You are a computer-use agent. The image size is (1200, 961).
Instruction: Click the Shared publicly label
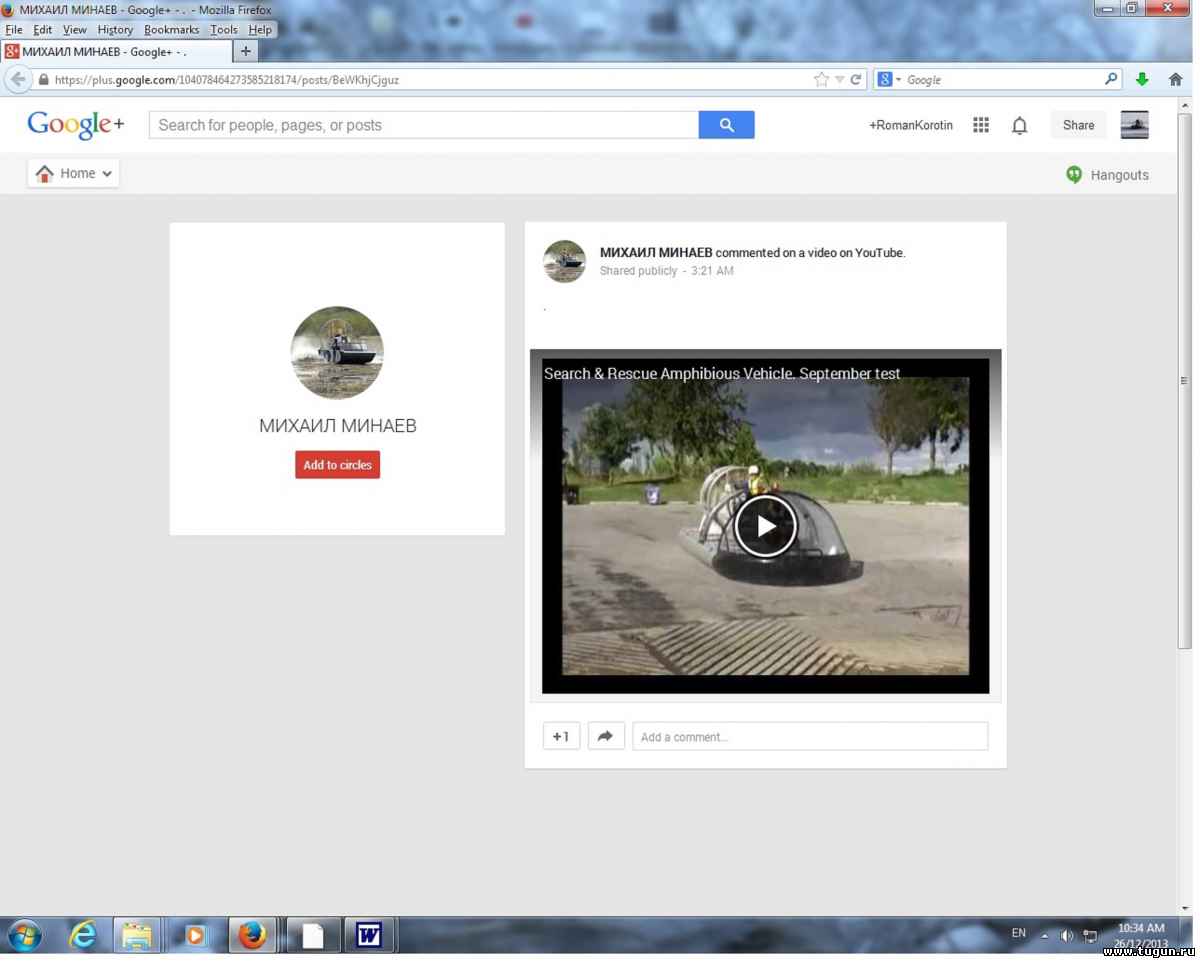click(x=639, y=271)
